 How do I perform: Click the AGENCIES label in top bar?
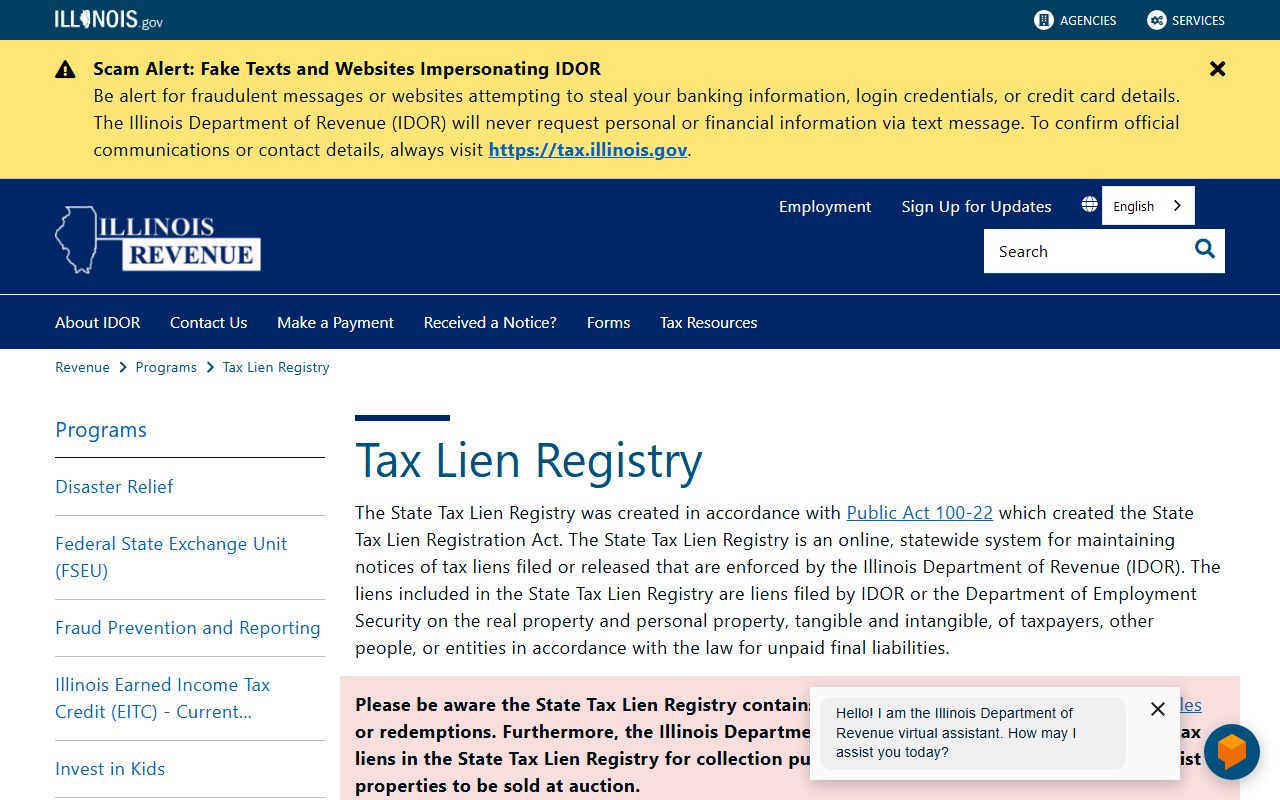(1088, 20)
